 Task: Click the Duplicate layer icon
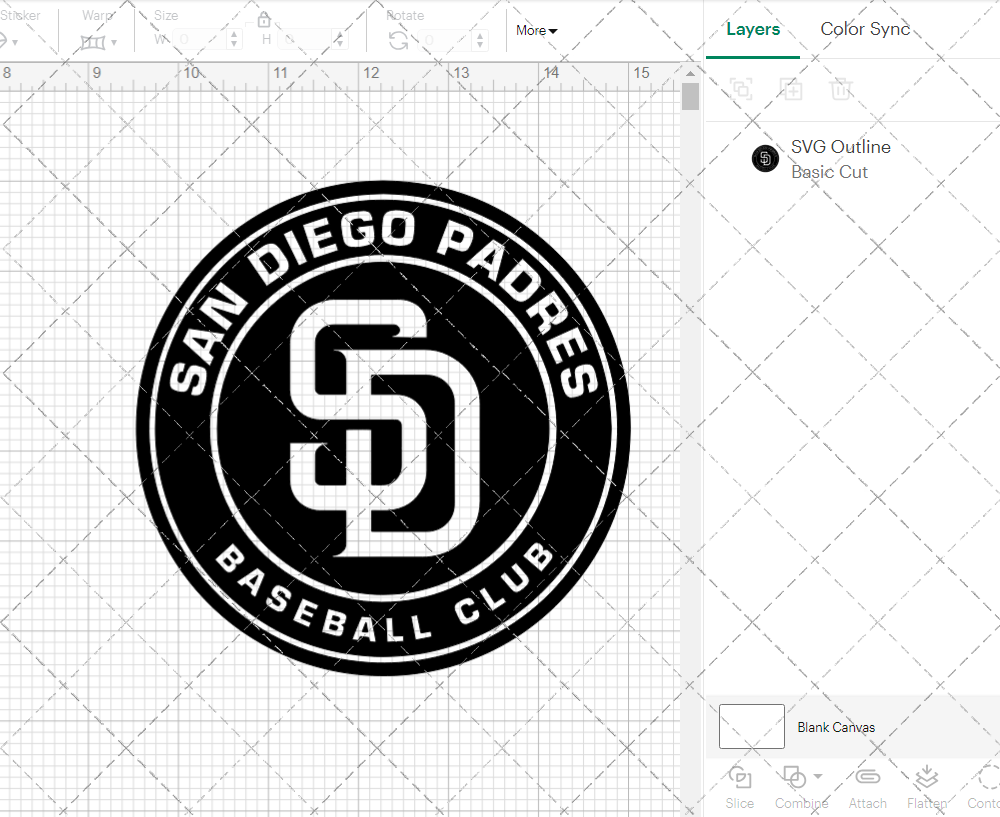pos(791,89)
